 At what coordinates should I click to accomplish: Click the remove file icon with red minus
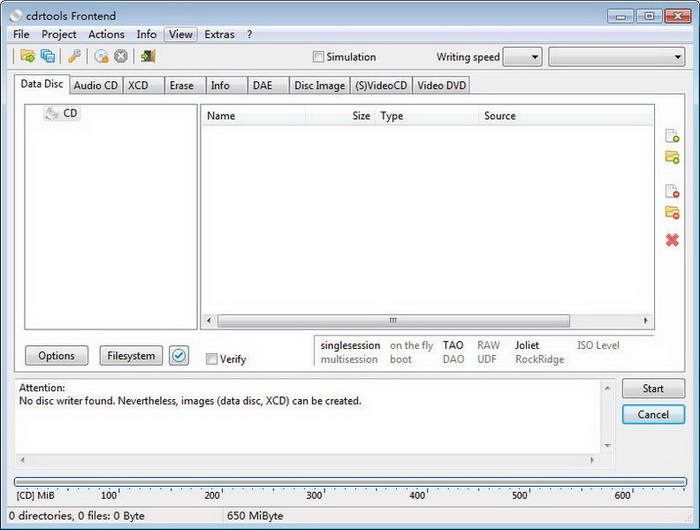point(672,191)
